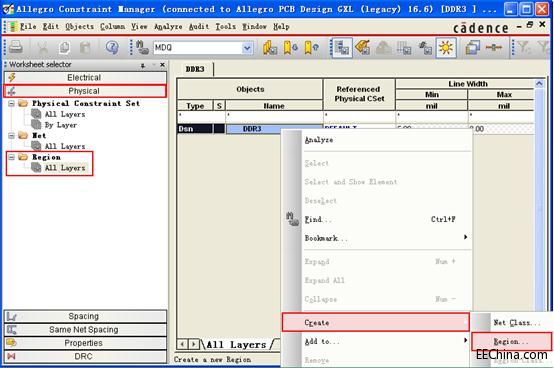Switch to the DDR3 document tab

point(195,69)
